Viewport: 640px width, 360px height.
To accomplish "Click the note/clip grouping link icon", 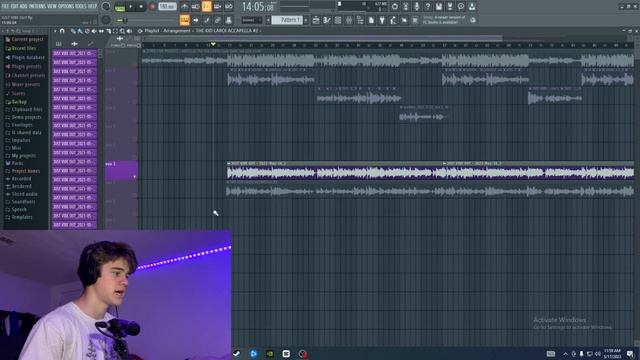I will pyautogui.click(x=218, y=20).
